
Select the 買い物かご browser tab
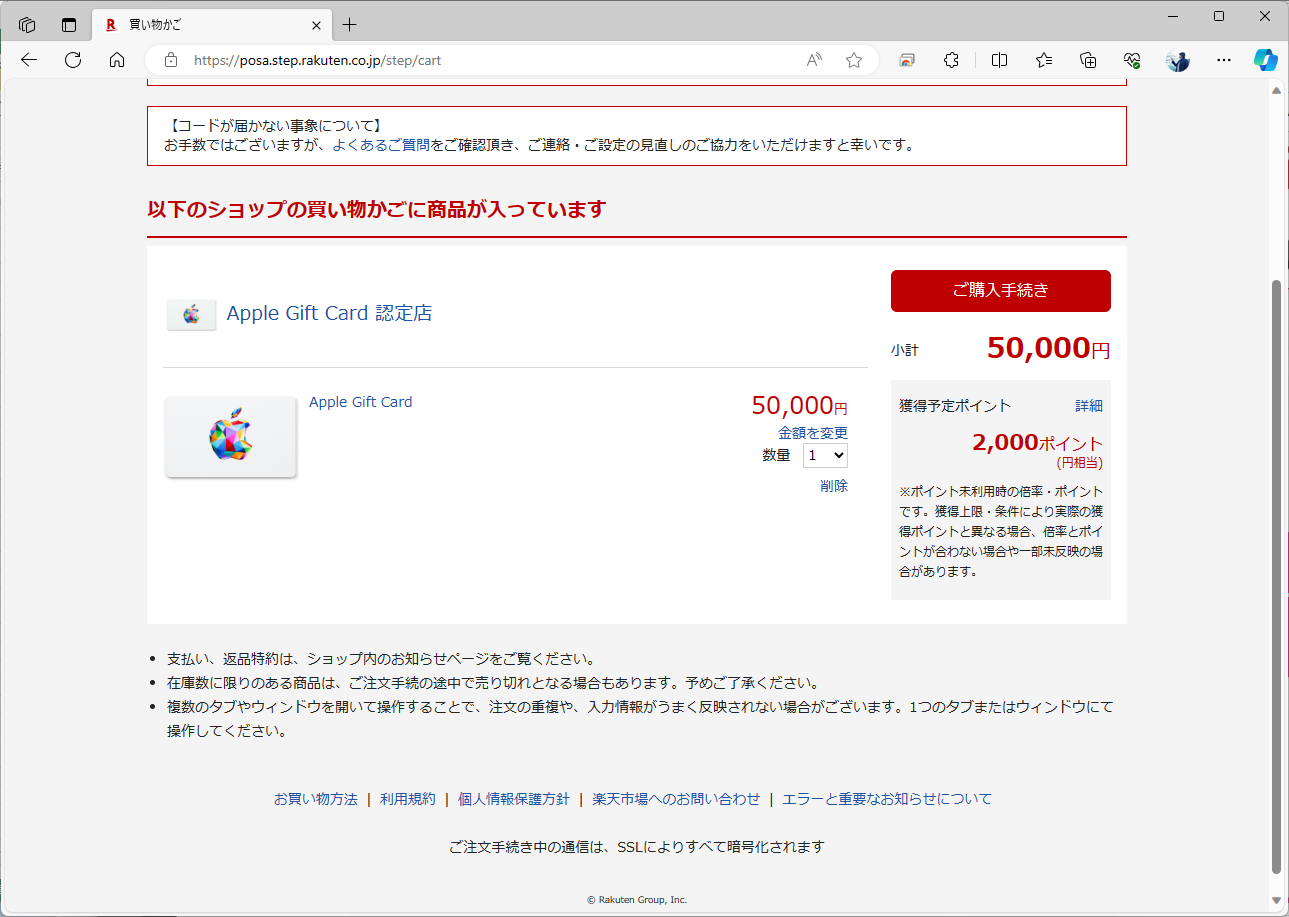click(212, 24)
